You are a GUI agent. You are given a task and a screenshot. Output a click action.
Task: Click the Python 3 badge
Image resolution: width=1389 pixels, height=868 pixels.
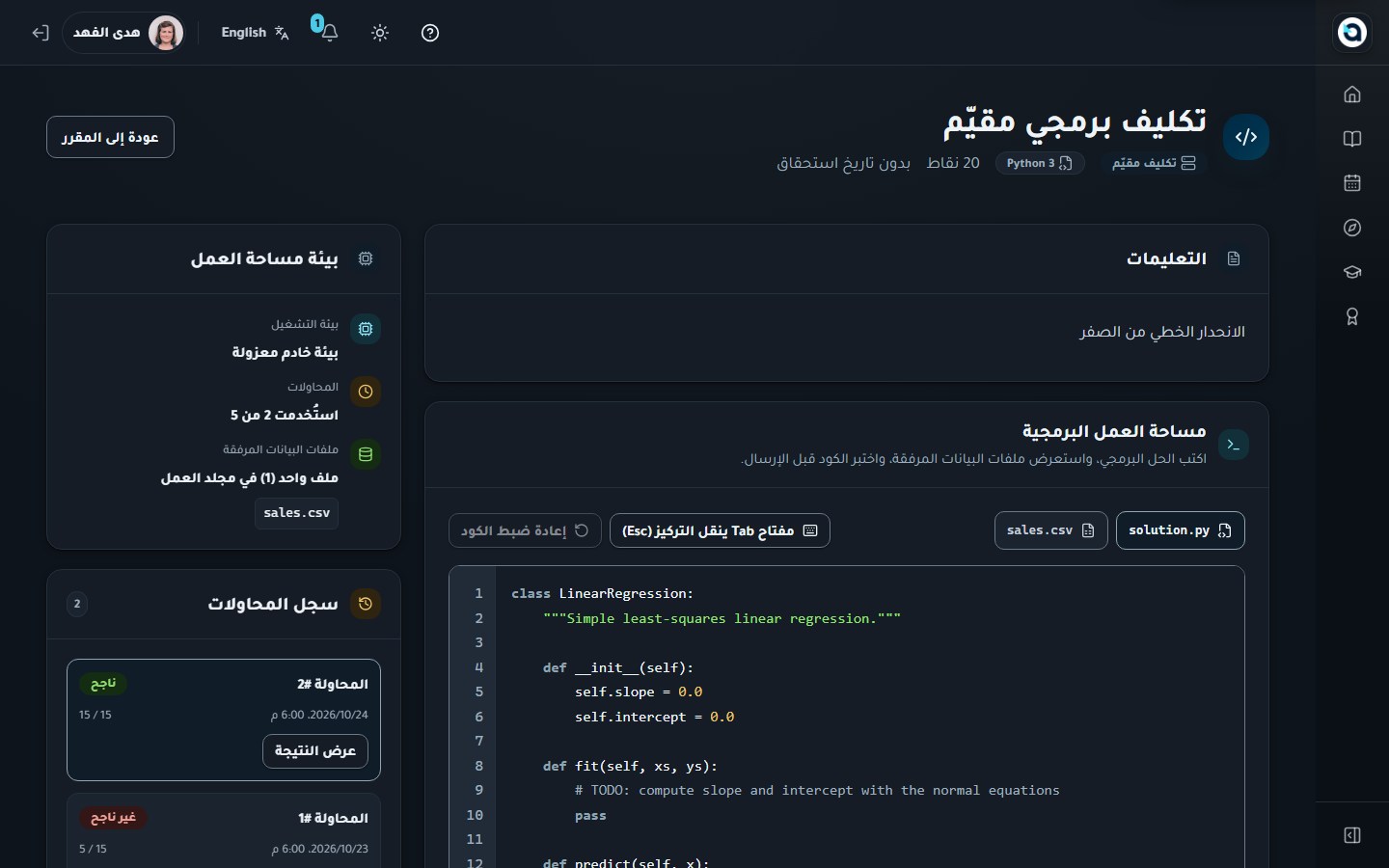[x=1040, y=163]
